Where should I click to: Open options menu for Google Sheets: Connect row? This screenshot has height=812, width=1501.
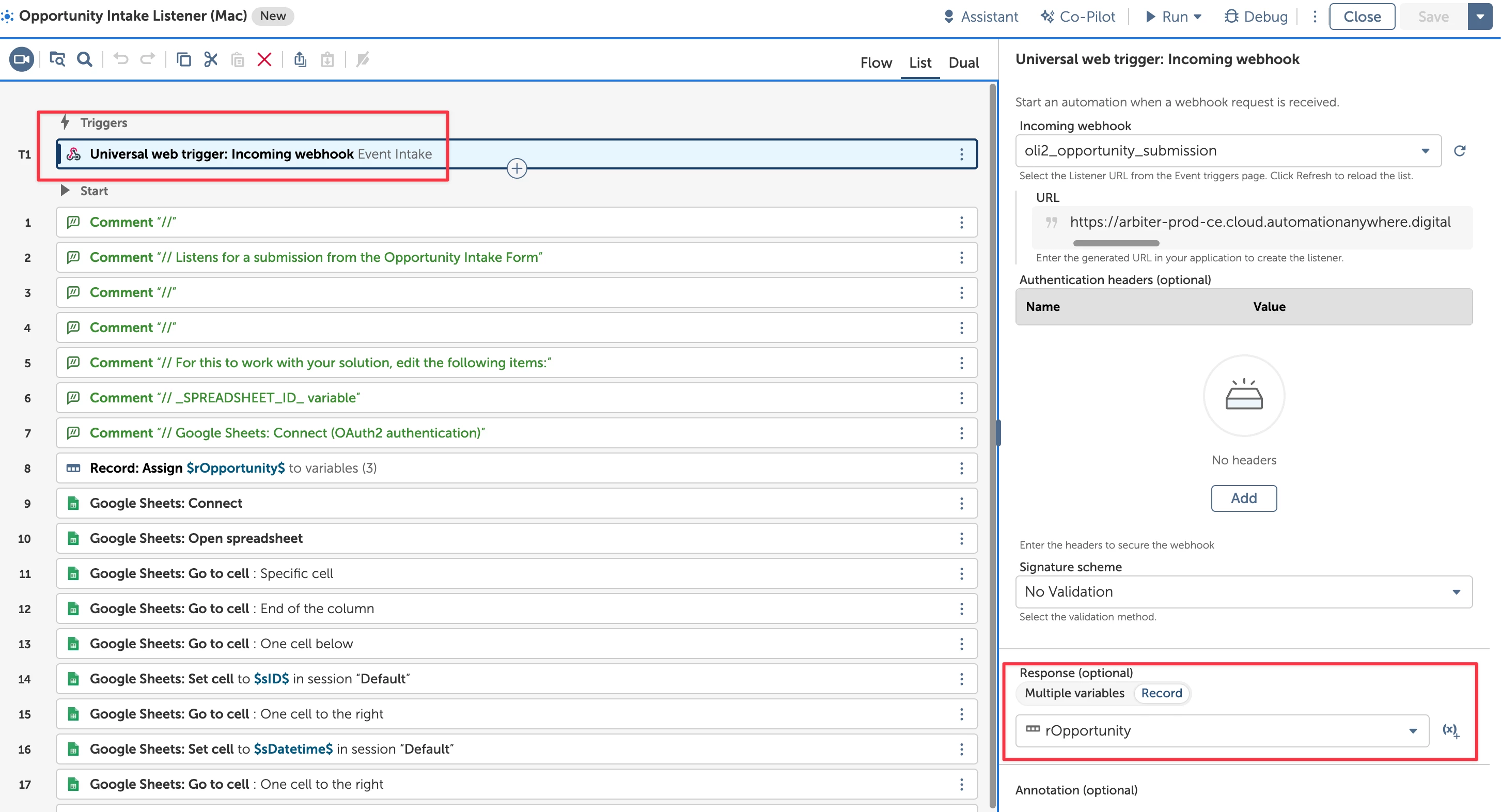(961, 503)
